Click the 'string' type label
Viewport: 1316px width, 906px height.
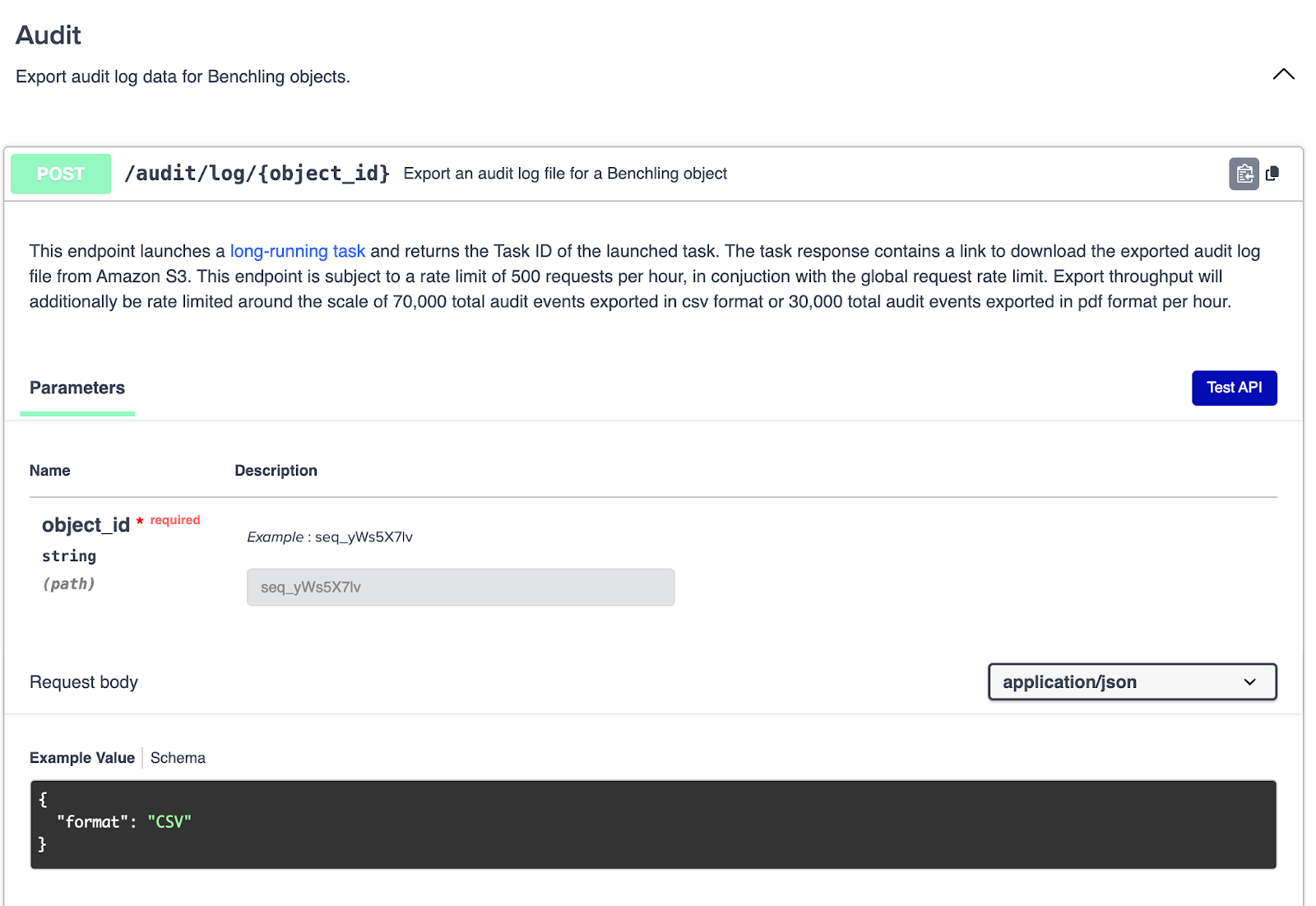click(69, 556)
